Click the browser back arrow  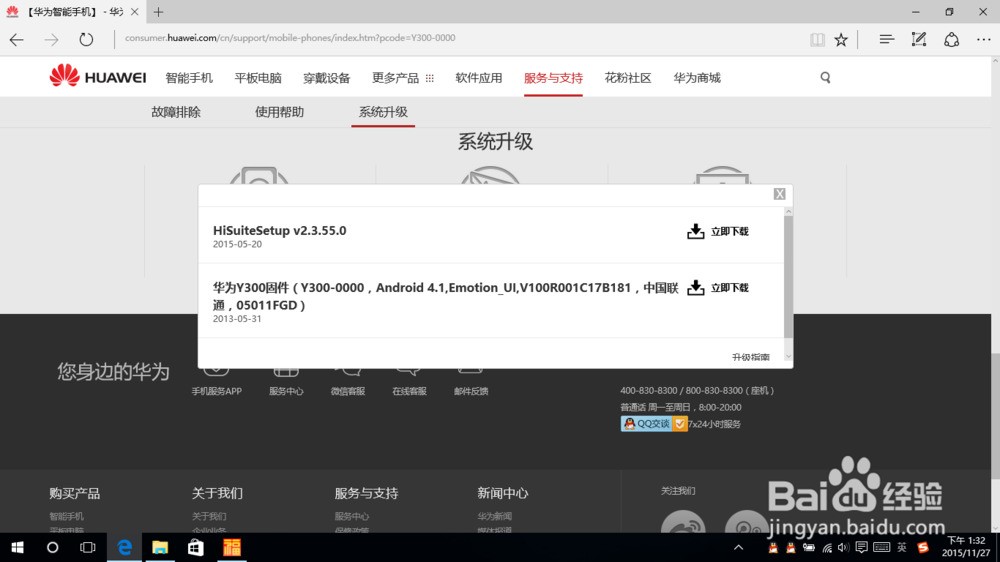click(x=17, y=40)
